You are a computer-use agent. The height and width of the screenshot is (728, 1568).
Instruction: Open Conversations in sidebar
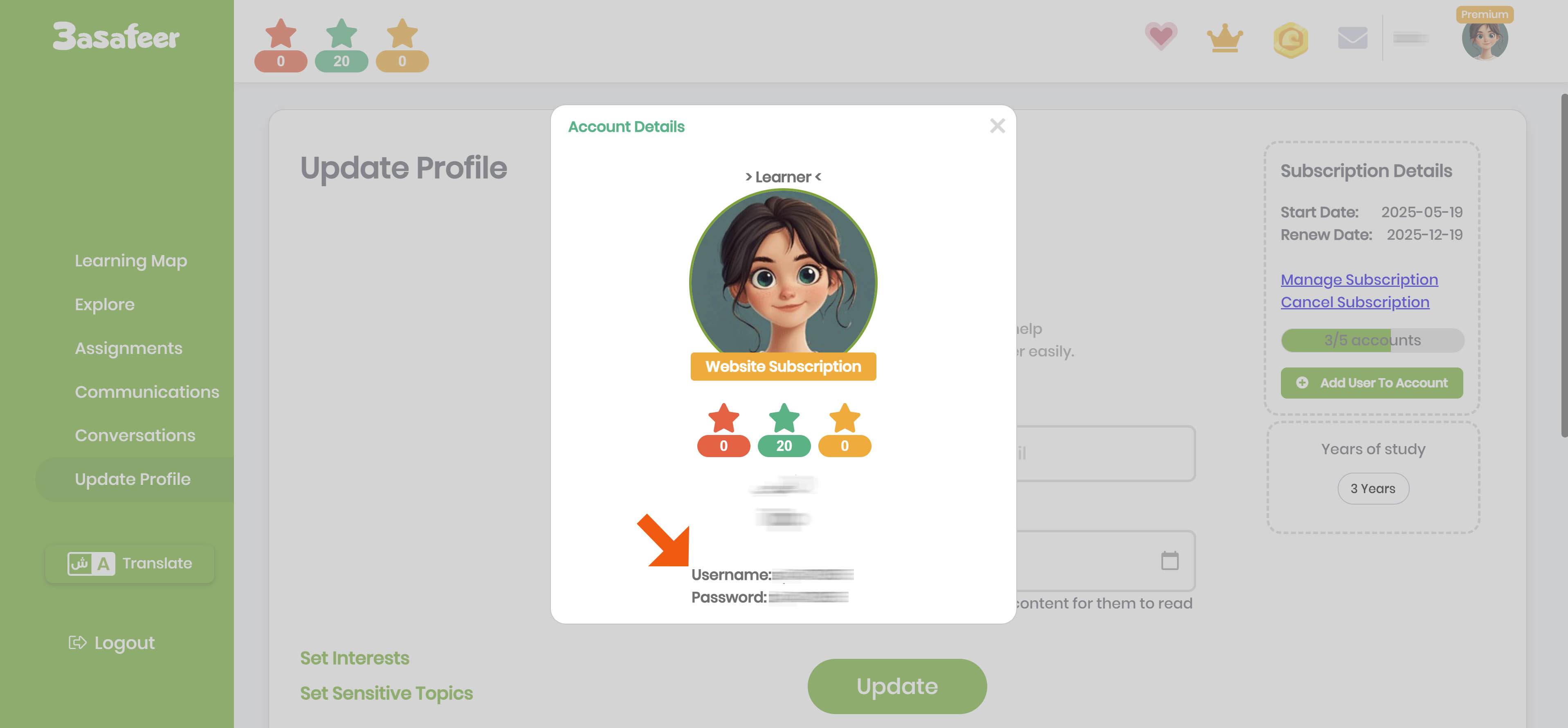[135, 435]
